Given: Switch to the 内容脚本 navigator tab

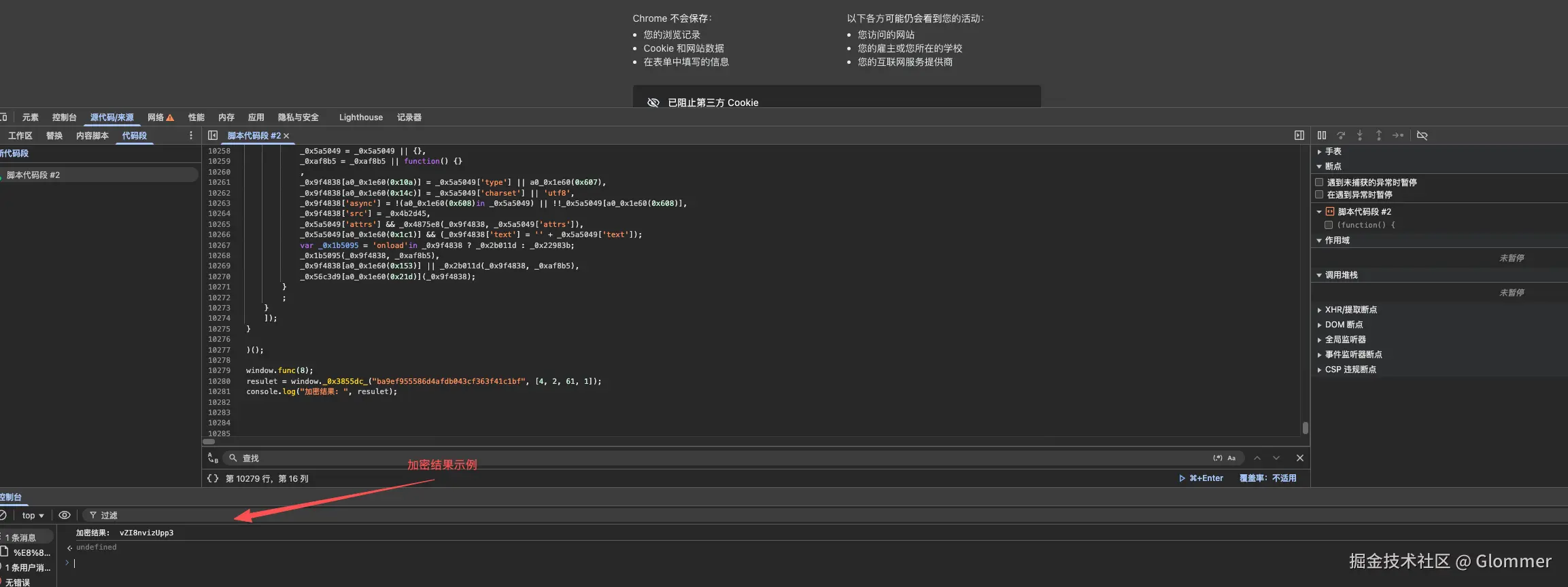Looking at the screenshot, I should [x=92, y=136].
